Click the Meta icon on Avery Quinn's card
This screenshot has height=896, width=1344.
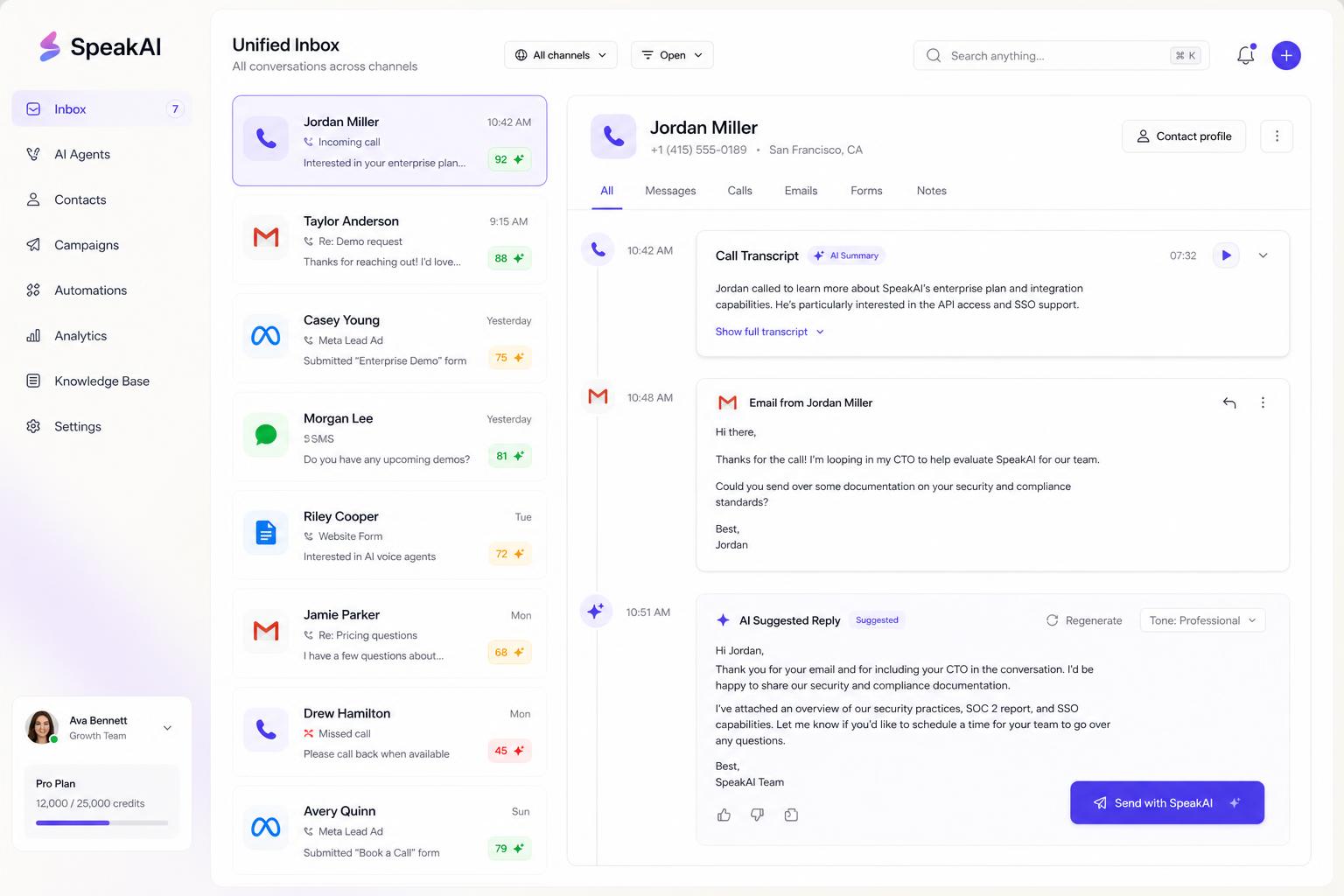(266, 827)
